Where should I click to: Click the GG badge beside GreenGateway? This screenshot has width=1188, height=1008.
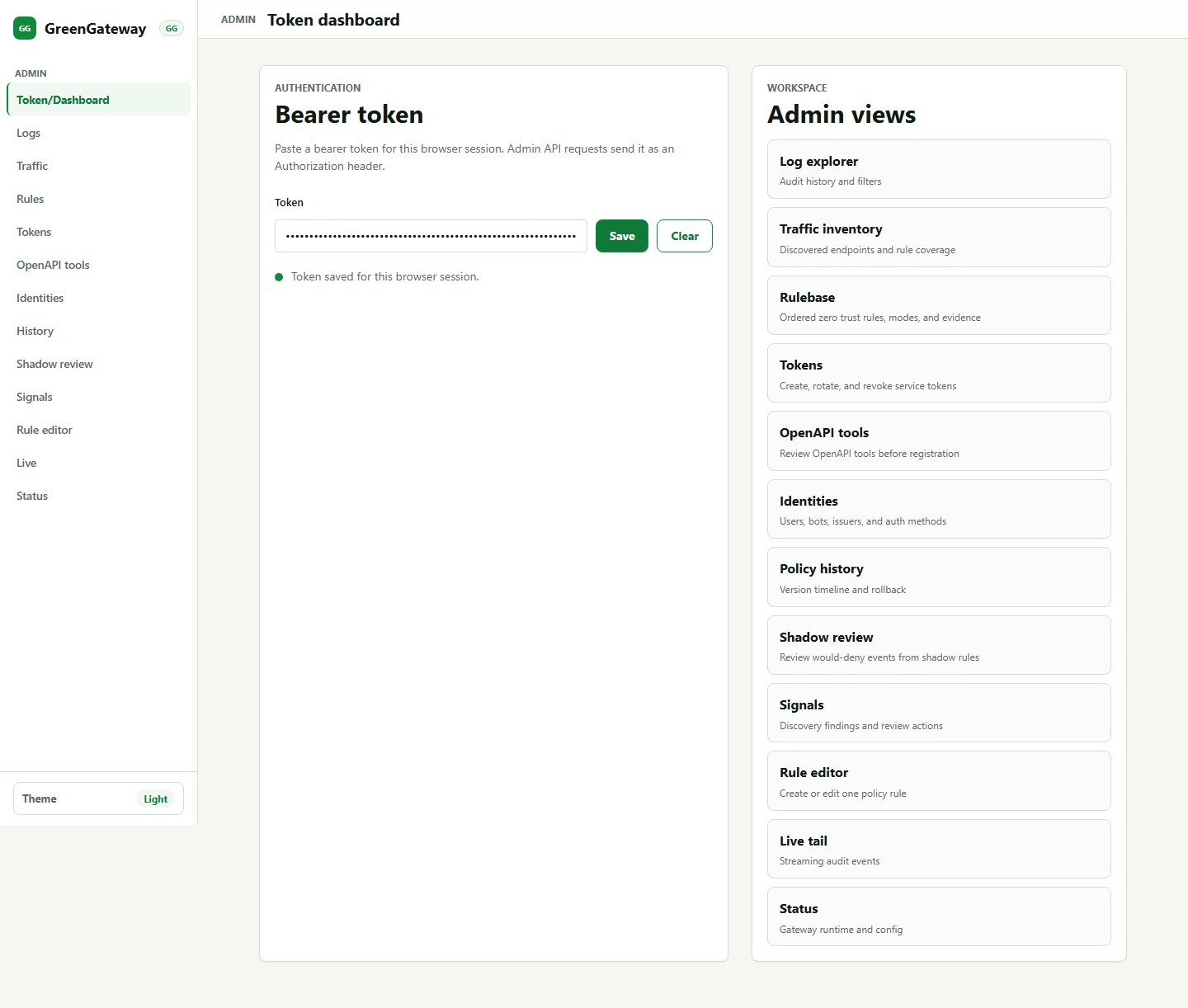172,28
